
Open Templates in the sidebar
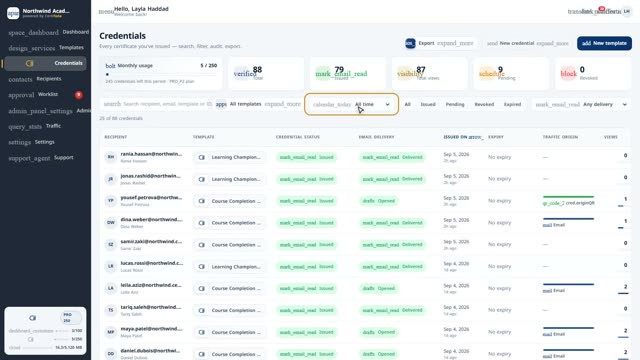45,48
